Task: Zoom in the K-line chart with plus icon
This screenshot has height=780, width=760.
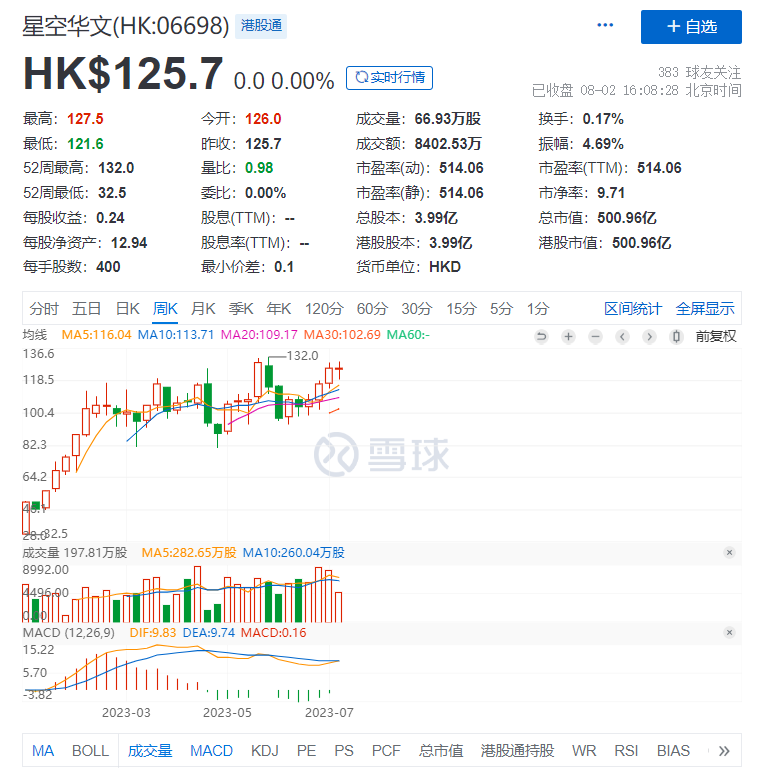Action: click(x=569, y=336)
